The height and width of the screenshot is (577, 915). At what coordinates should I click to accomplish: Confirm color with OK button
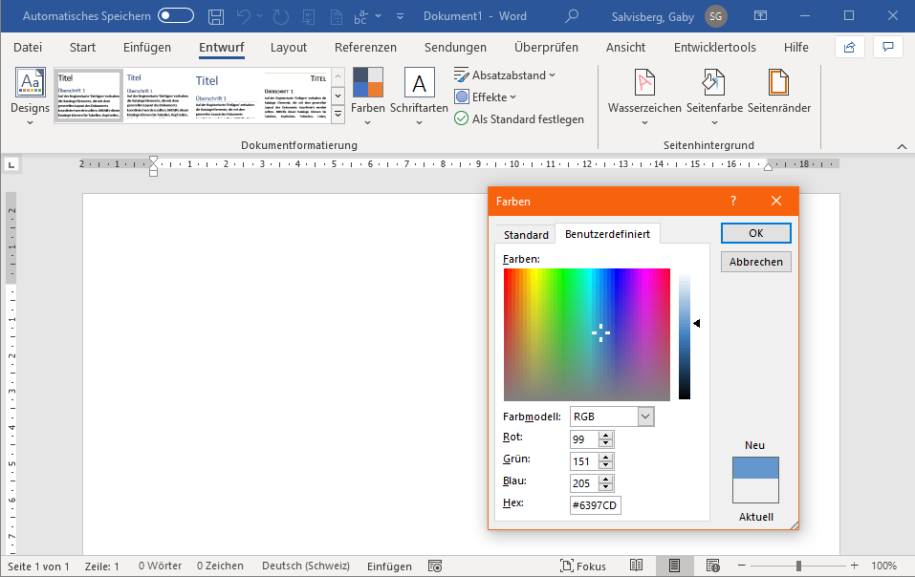[x=755, y=233]
